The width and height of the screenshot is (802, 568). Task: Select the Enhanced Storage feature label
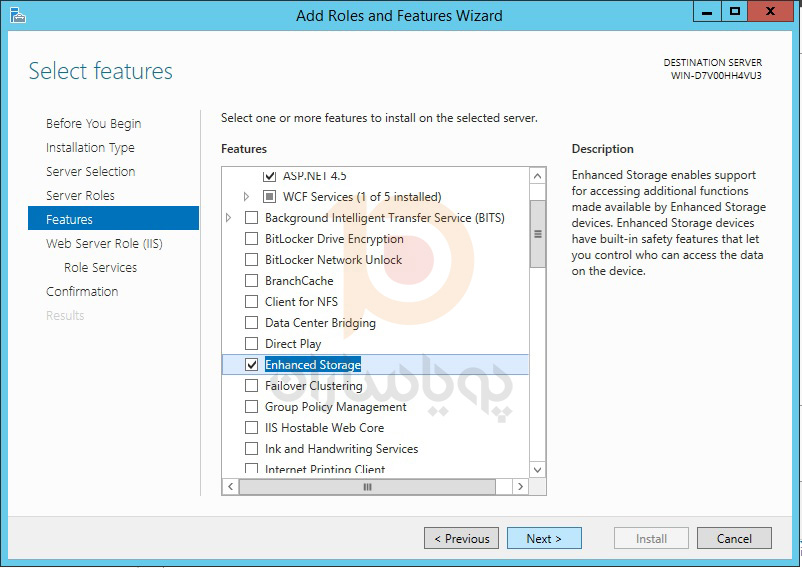313,365
